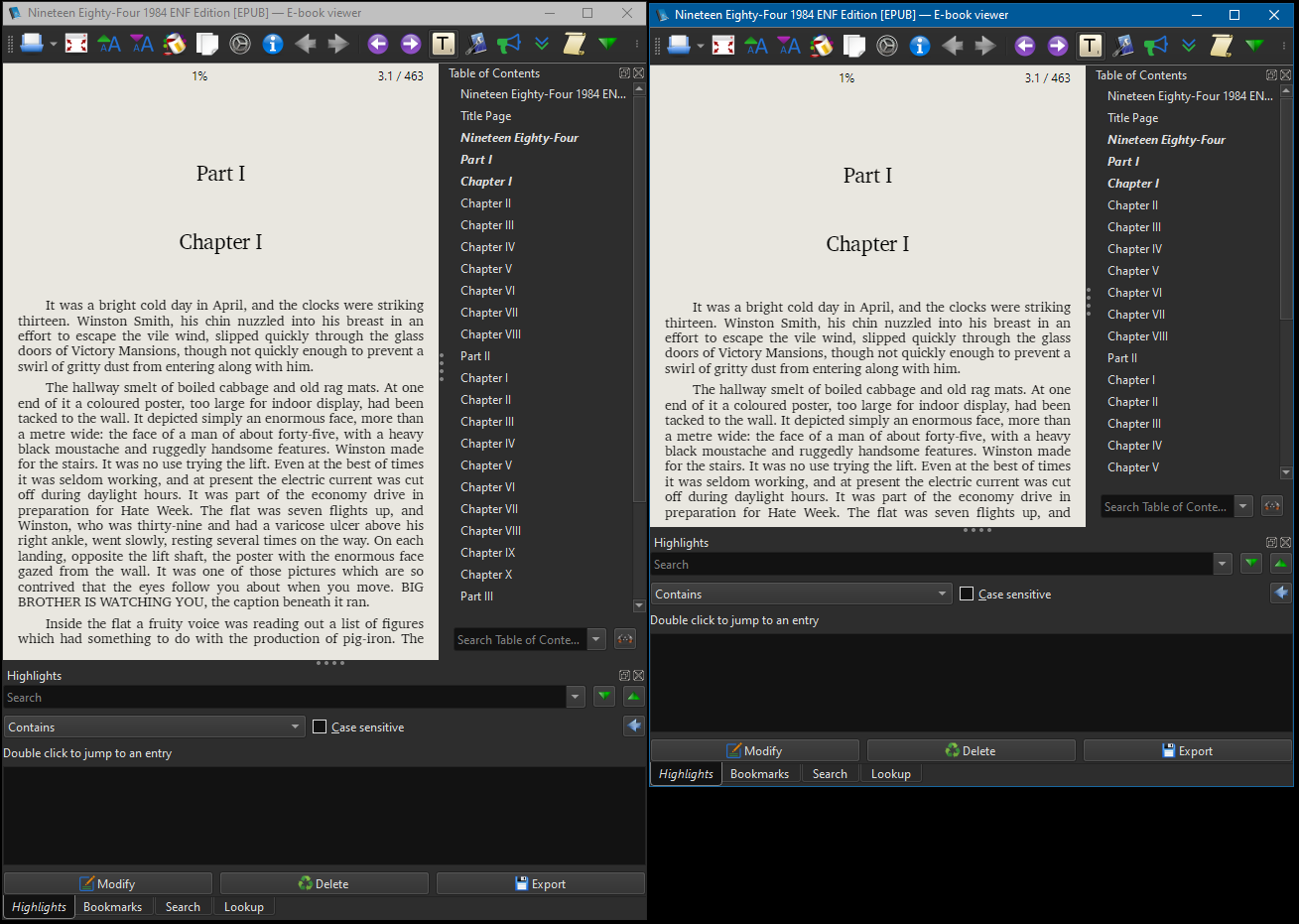The width and height of the screenshot is (1299, 924).
Task: Select Title Page in right Table of Contents
Action: click(x=1132, y=118)
